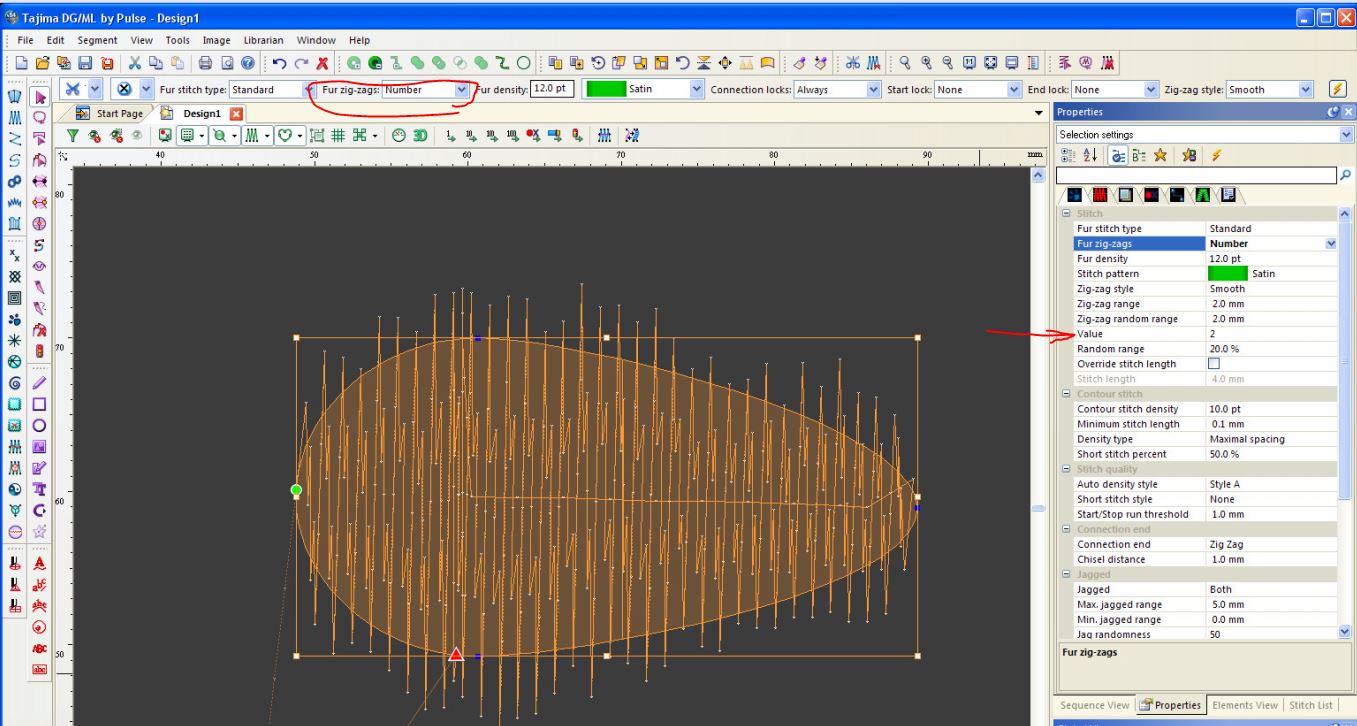The height and width of the screenshot is (726, 1357).
Task: Click the Zoom in magnifier icon
Action: [x=924, y=64]
